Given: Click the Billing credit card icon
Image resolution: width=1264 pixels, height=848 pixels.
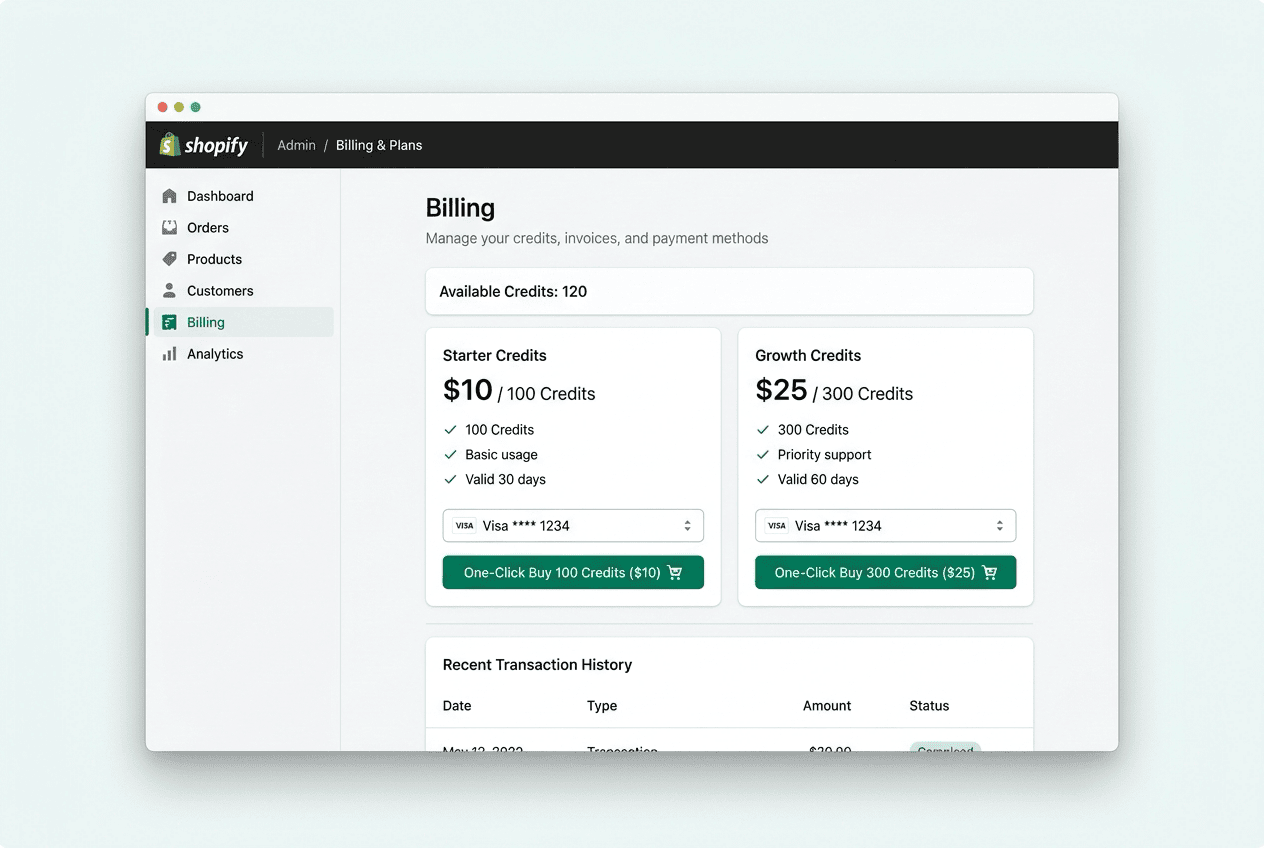Looking at the screenshot, I should [x=169, y=322].
